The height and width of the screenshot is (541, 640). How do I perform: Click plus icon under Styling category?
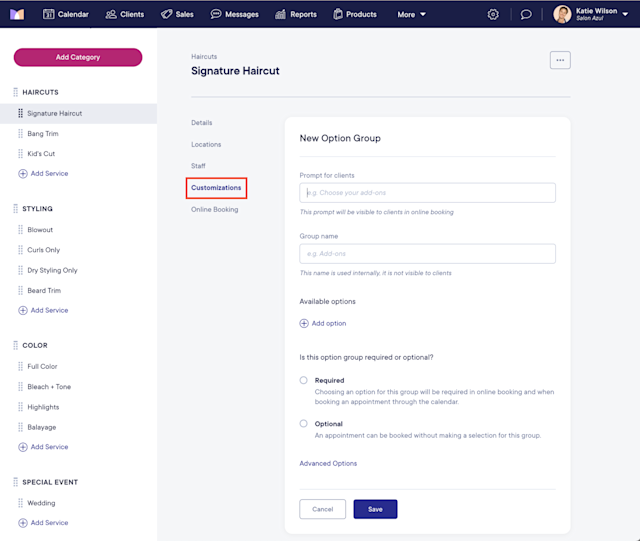(23, 310)
